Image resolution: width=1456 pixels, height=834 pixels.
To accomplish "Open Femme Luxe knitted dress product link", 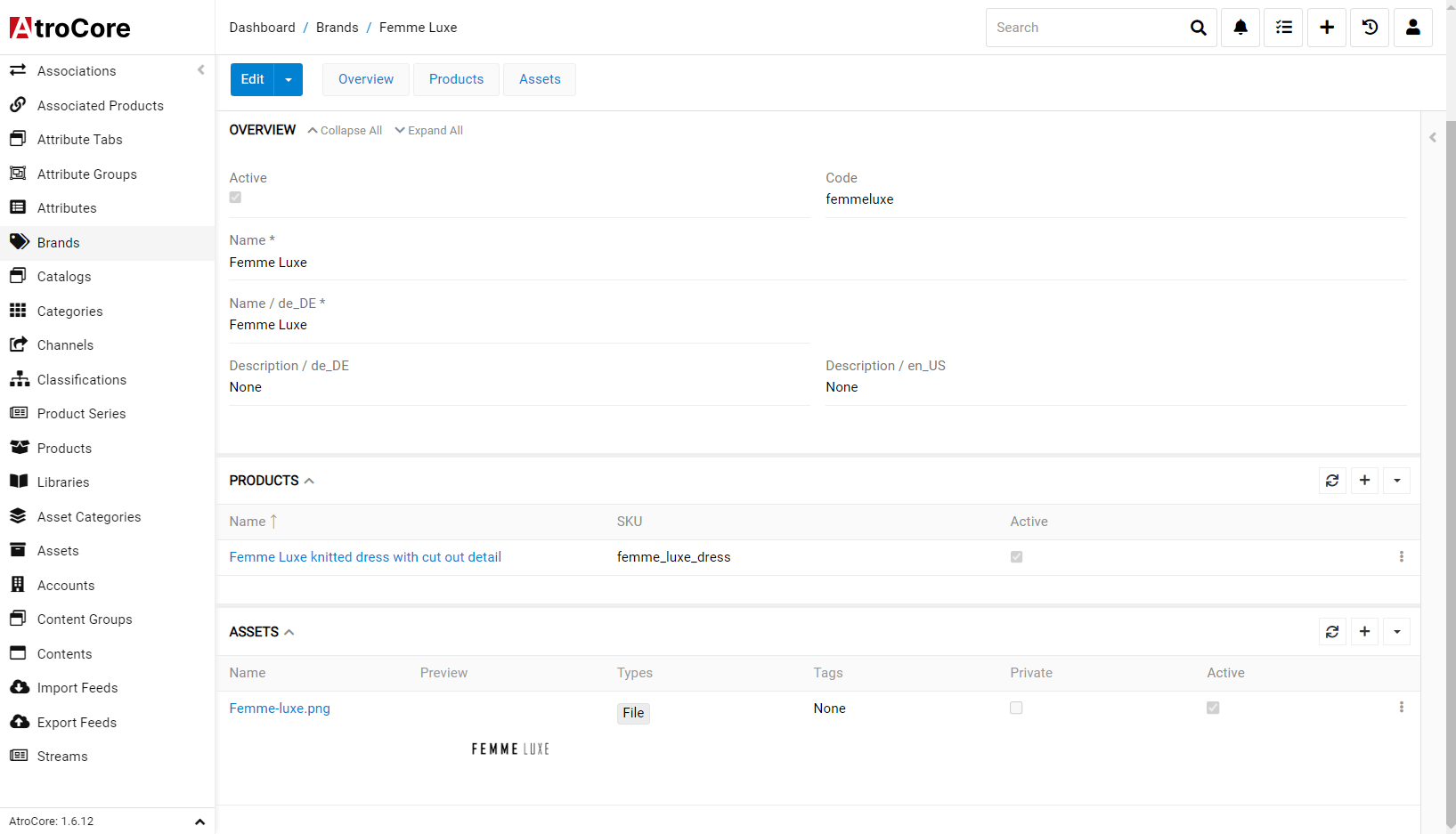I will pyautogui.click(x=365, y=557).
